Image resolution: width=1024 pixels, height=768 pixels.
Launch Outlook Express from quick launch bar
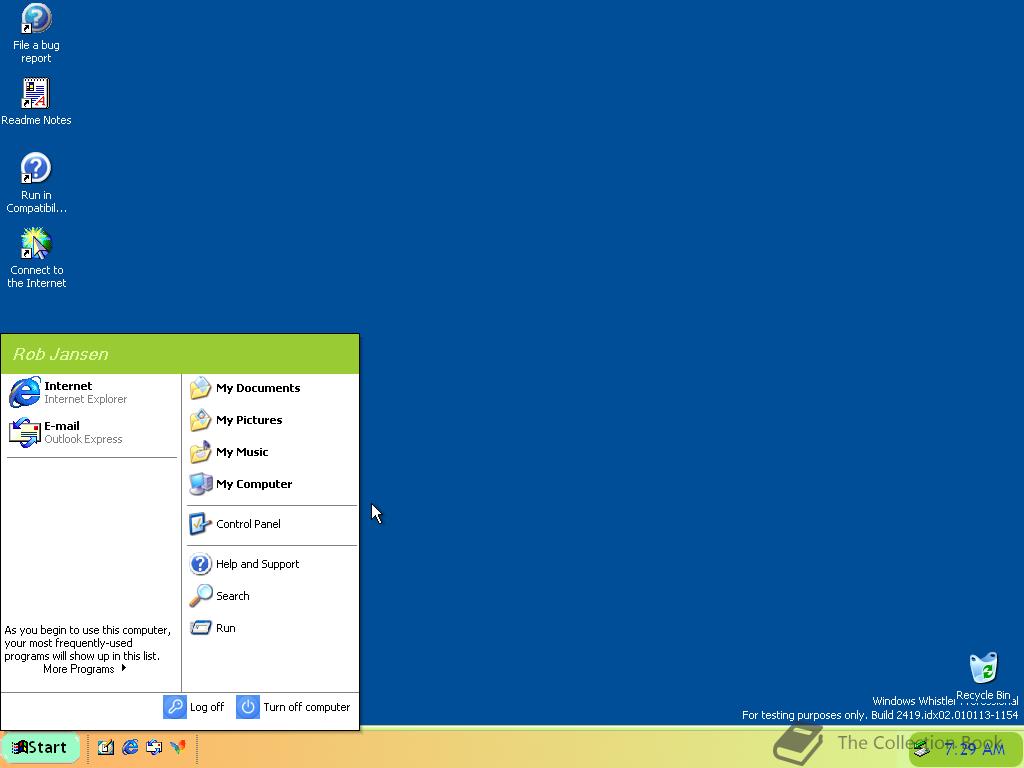[x=154, y=747]
